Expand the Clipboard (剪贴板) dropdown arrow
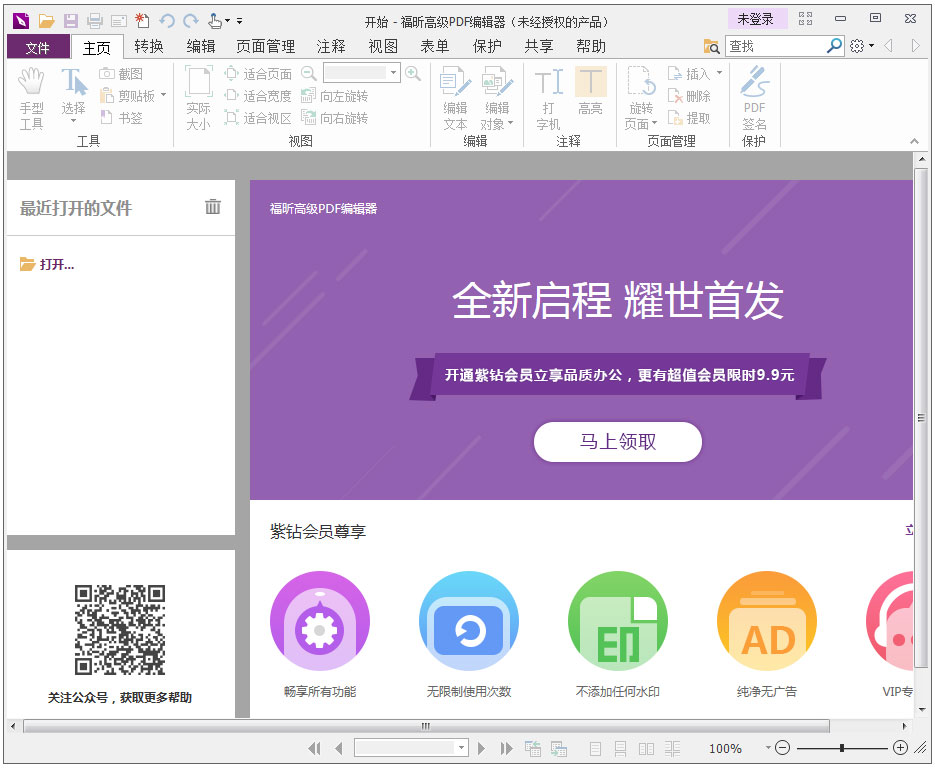 click(x=163, y=95)
